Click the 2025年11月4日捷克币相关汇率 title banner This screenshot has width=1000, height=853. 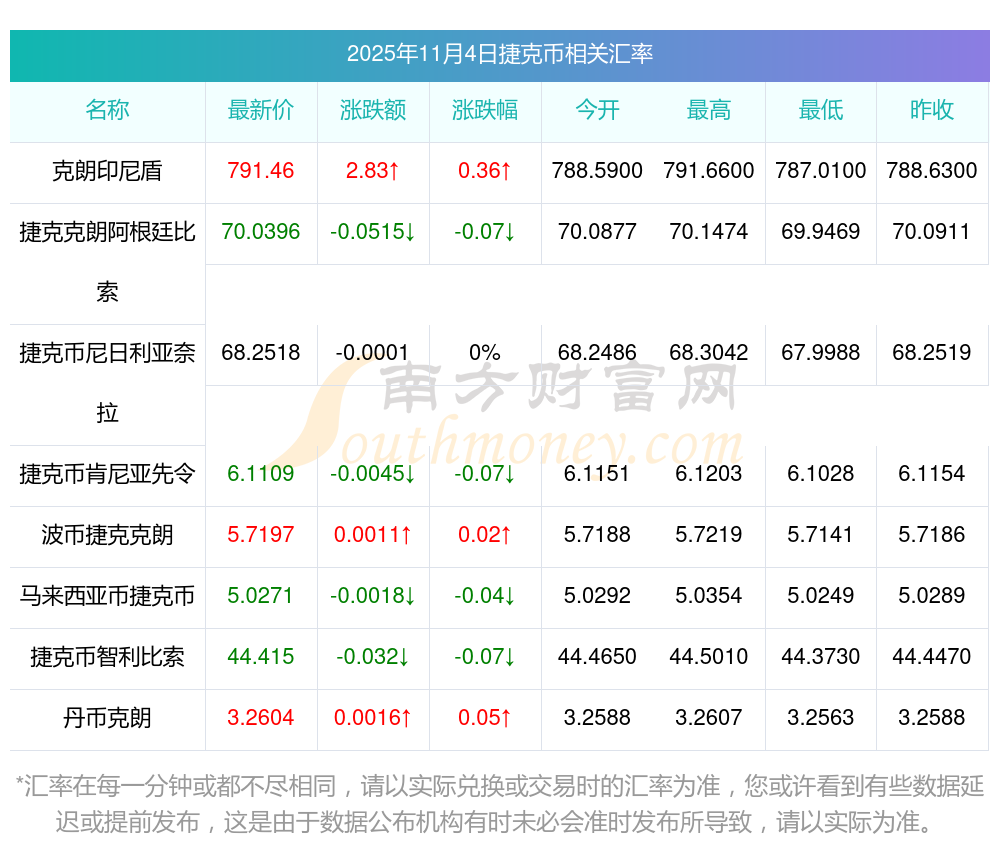click(499, 54)
